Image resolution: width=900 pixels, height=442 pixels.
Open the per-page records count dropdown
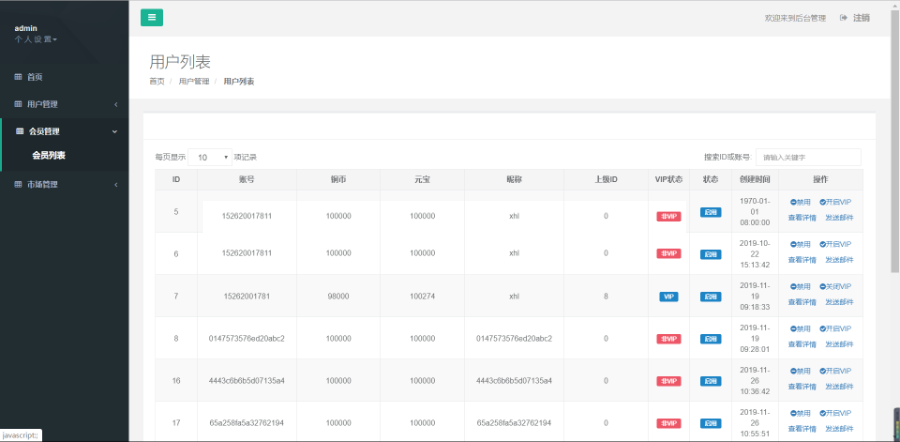[x=211, y=157]
